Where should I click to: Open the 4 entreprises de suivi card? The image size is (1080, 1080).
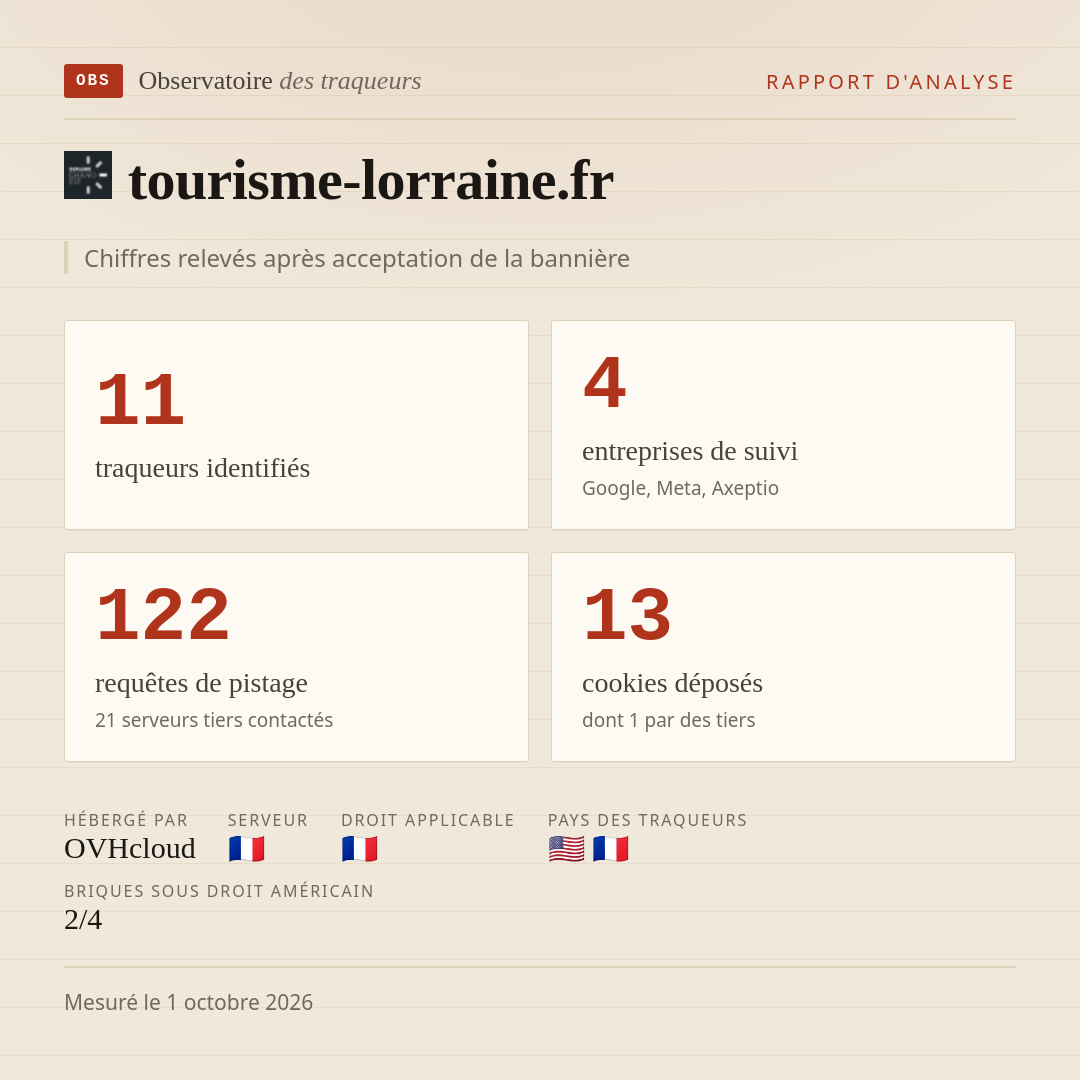tap(783, 425)
